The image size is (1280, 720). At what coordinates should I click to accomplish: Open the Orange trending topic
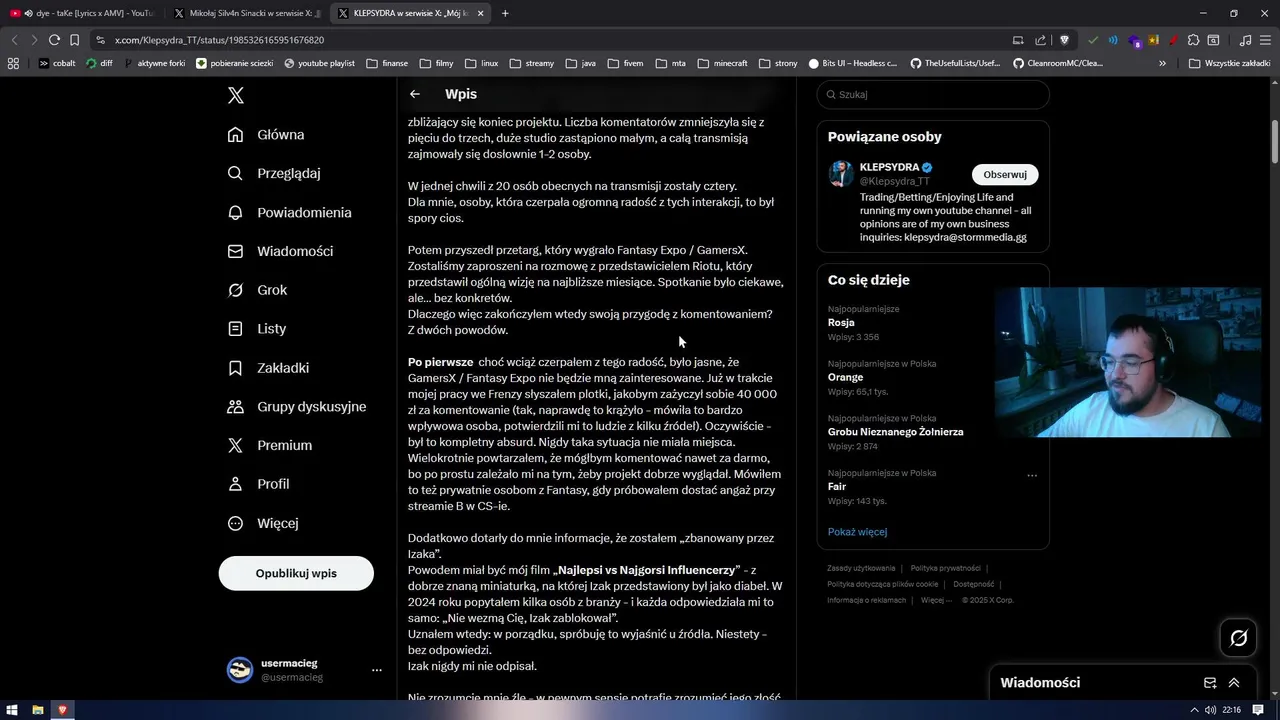click(845, 378)
